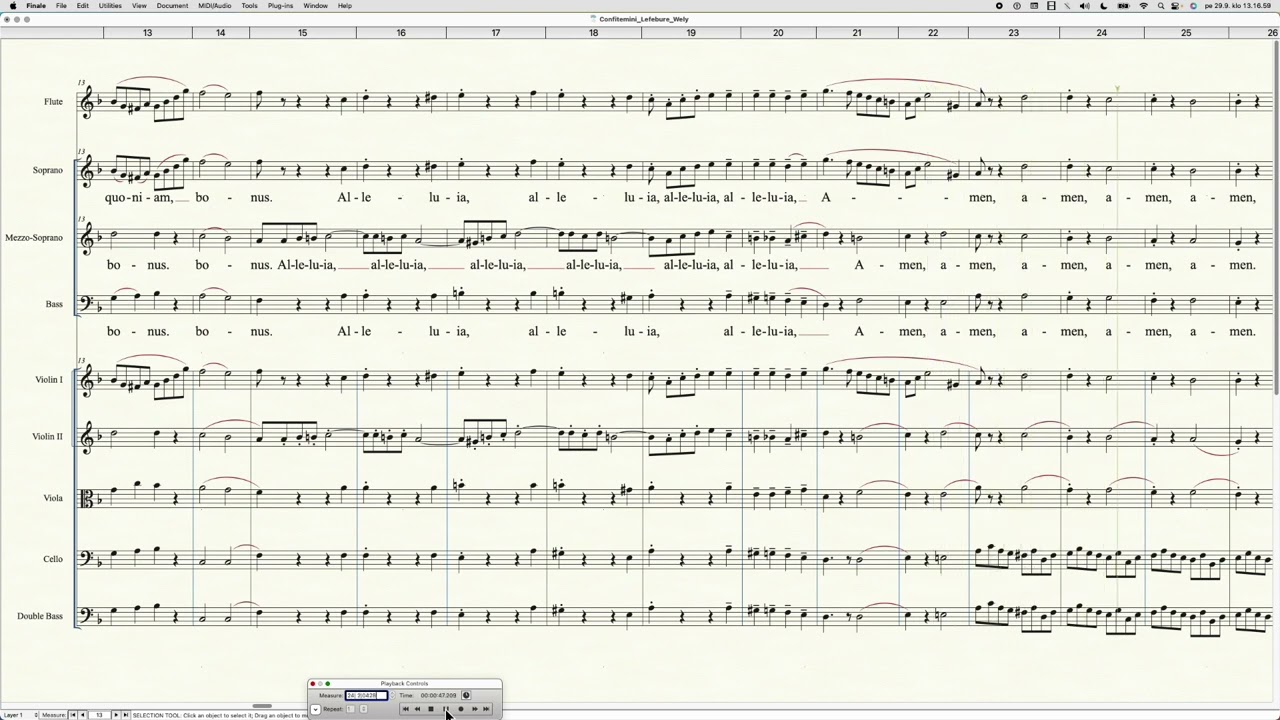Click measure 13 in the top ruler
Viewport: 1280px width, 720px height.
147,33
